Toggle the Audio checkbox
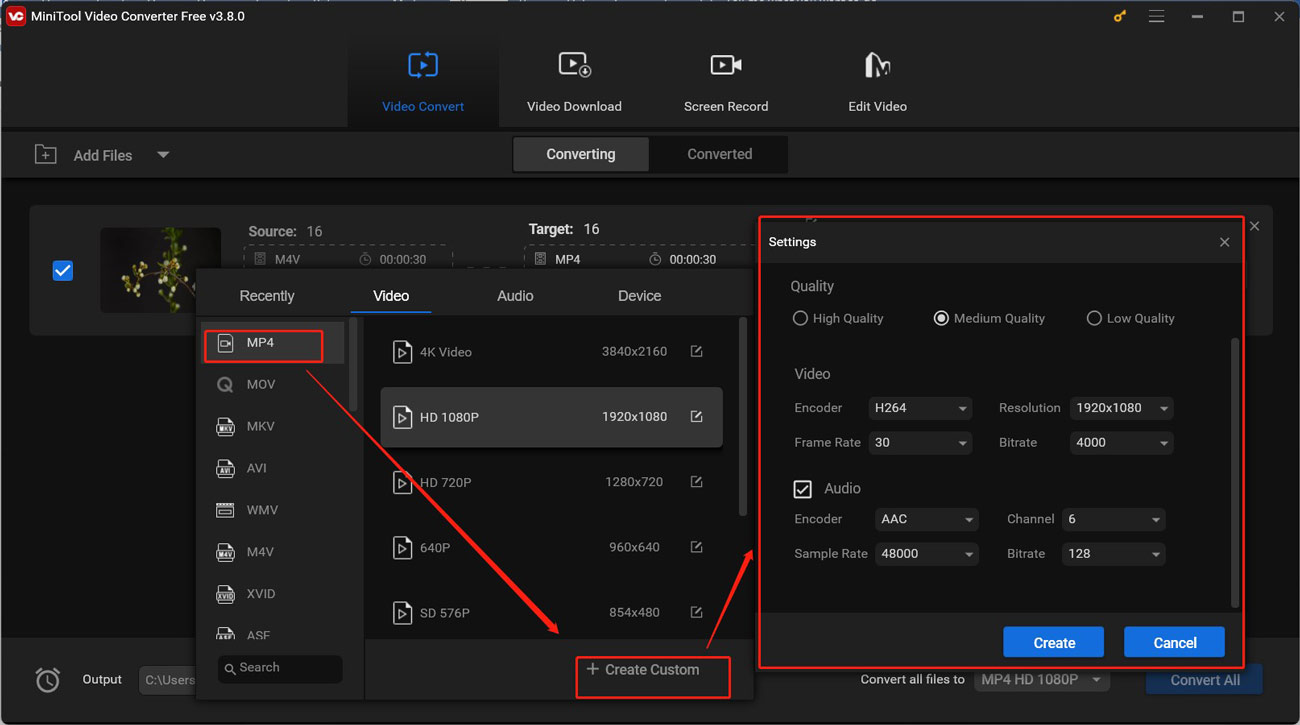Viewport: 1300px width, 725px height. click(802, 489)
